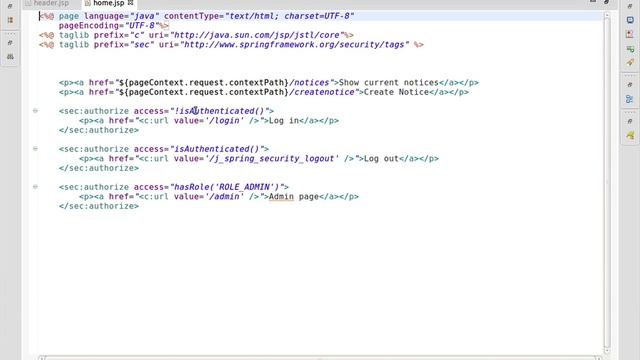
Task: Open the green Servers view icon
Action: pos(630,49)
